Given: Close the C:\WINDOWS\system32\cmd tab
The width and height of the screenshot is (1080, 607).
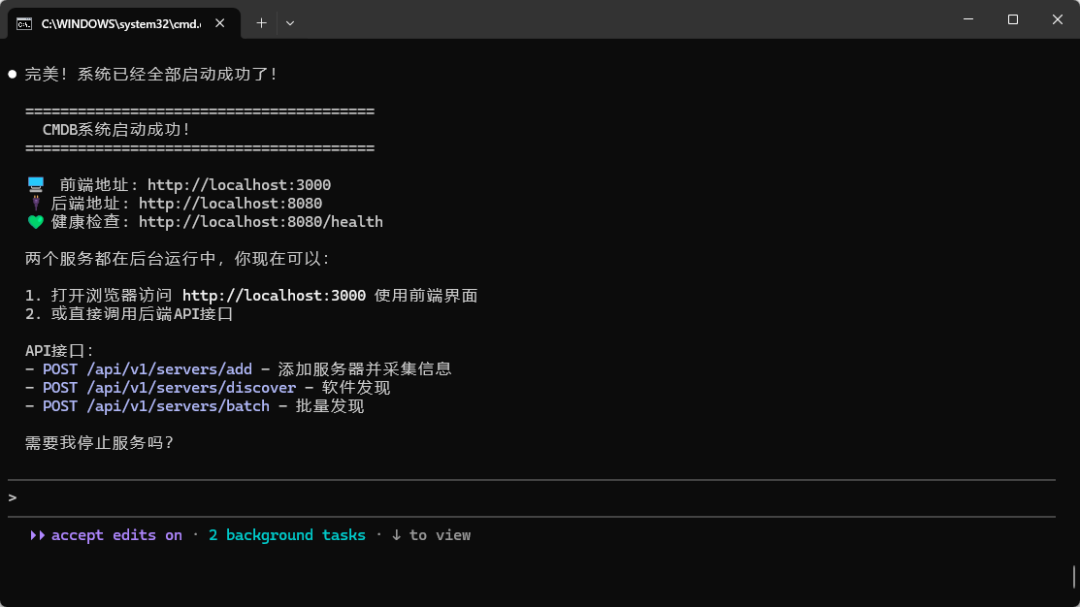Looking at the screenshot, I should [220, 23].
